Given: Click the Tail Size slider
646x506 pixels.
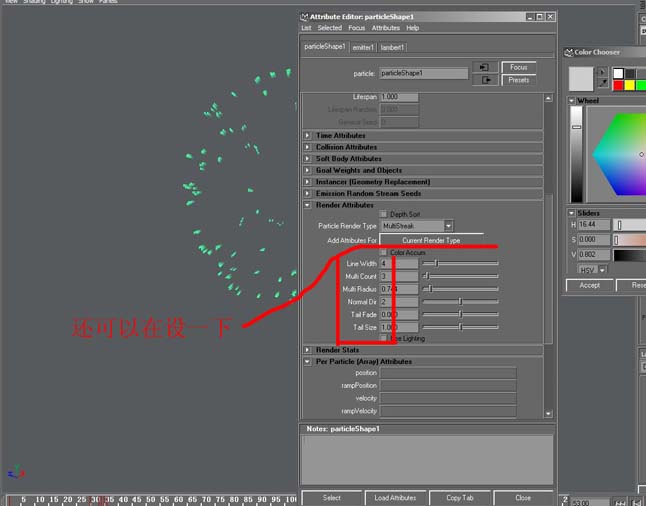Looking at the screenshot, I should [461, 327].
